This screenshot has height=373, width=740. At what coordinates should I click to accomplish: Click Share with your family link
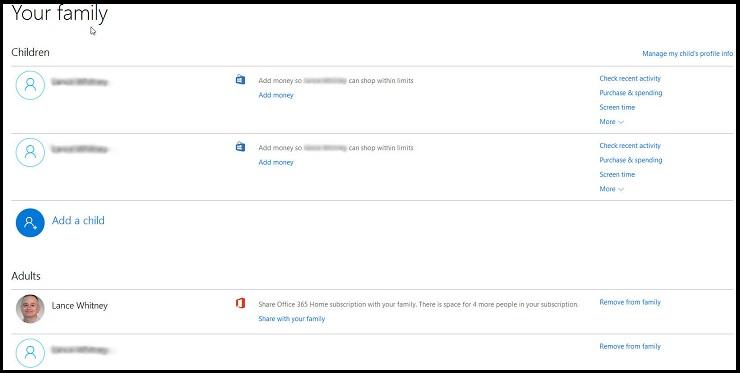[x=292, y=319]
